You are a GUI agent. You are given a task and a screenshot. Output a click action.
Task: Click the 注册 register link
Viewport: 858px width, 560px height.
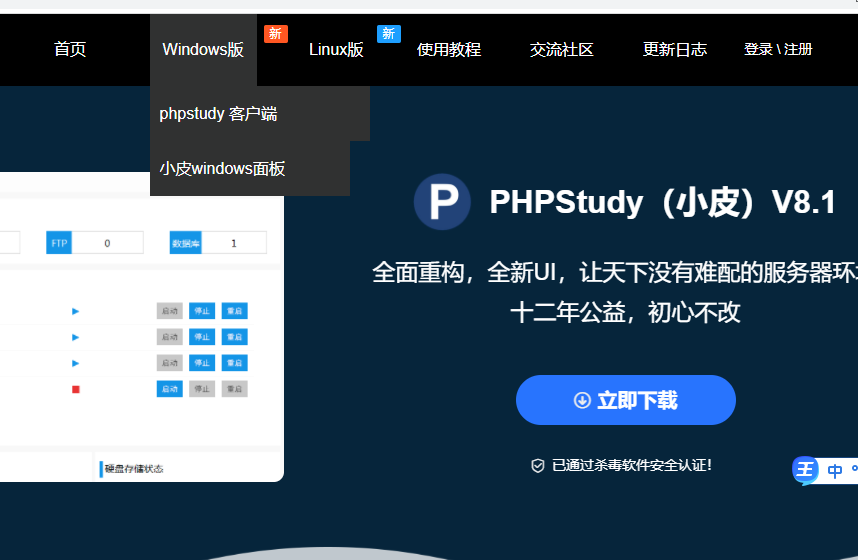798,49
